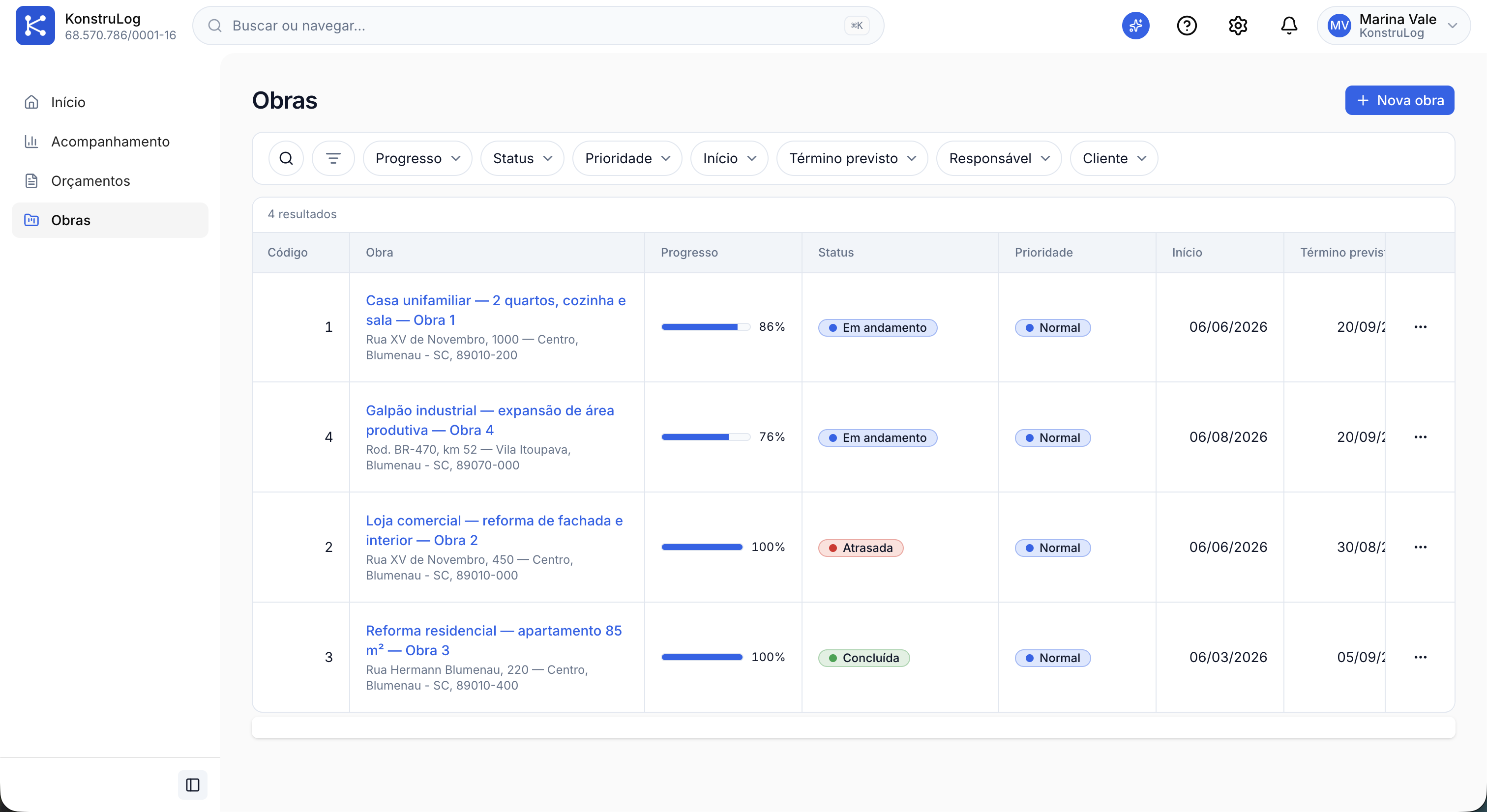The width and height of the screenshot is (1487, 812).
Task: Expand the Término previsto filter dropdown
Action: click(x=852, y=158)
